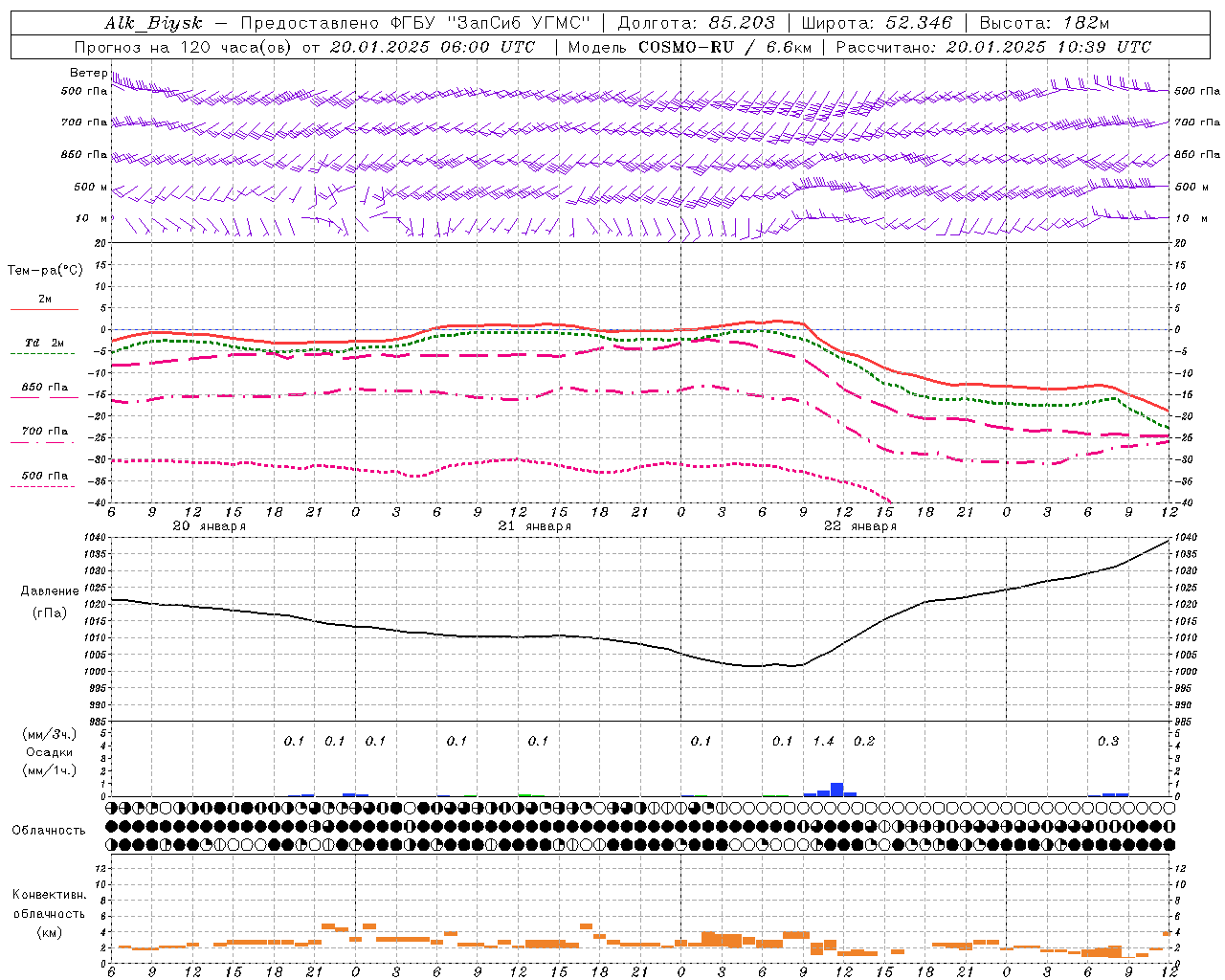This screenshot has height=980, width=1225.
Task: Click the 20 января date label
Action: (x=209, y=526)
